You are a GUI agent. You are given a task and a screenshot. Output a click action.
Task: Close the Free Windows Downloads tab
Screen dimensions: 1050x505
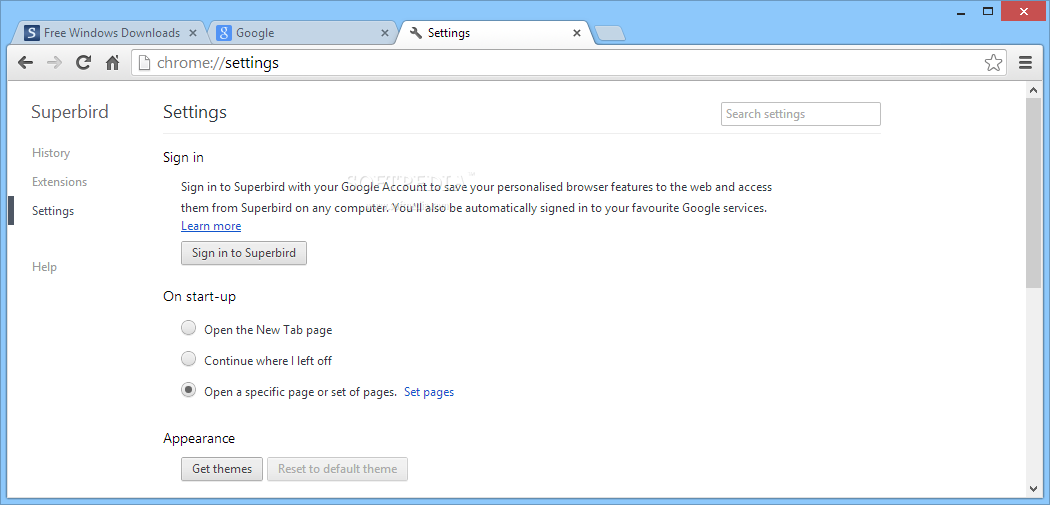point(193,33)
